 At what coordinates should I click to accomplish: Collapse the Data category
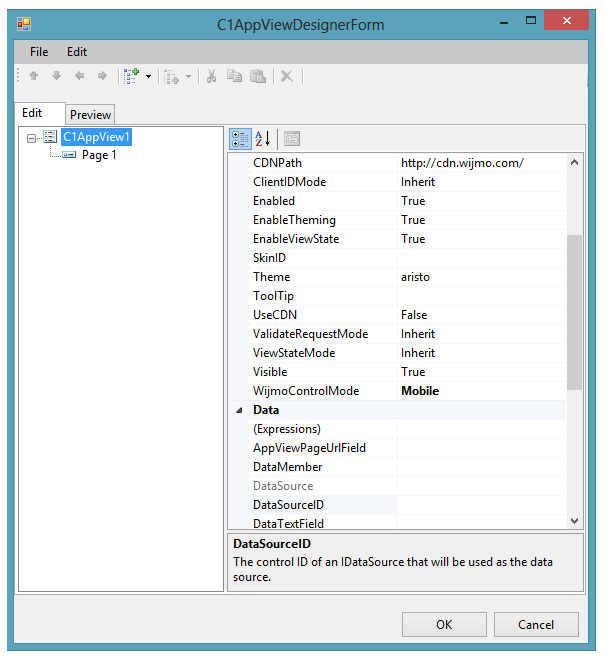tap(239, 410)
